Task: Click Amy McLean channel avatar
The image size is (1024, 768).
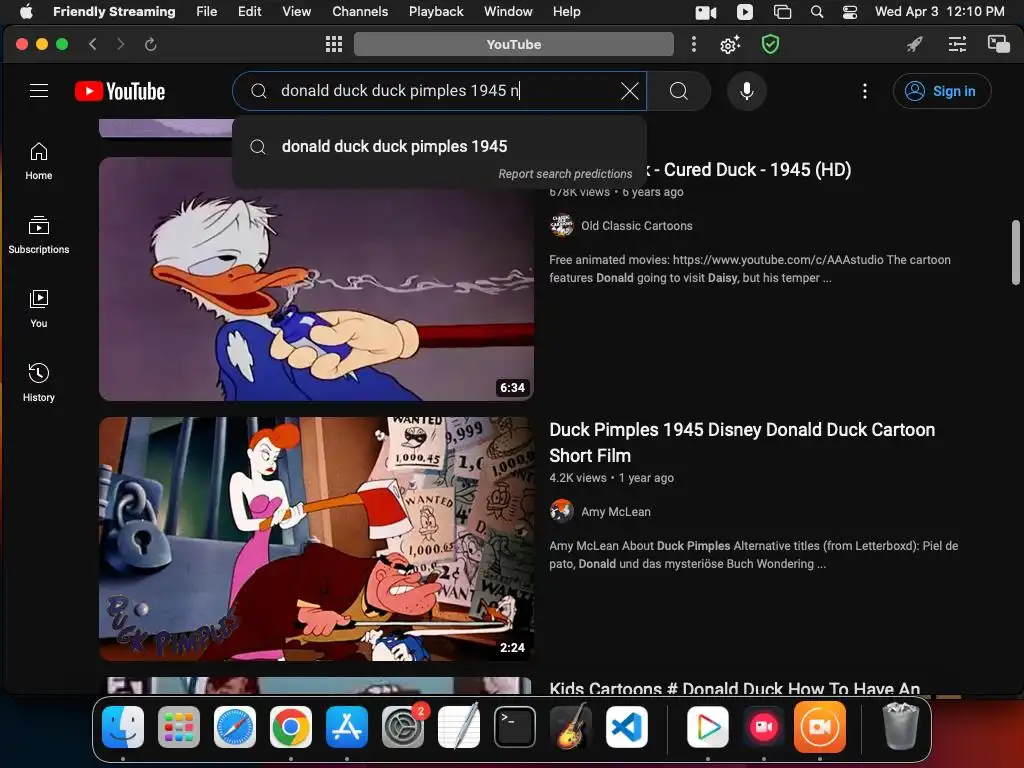Action: [562, 511]
